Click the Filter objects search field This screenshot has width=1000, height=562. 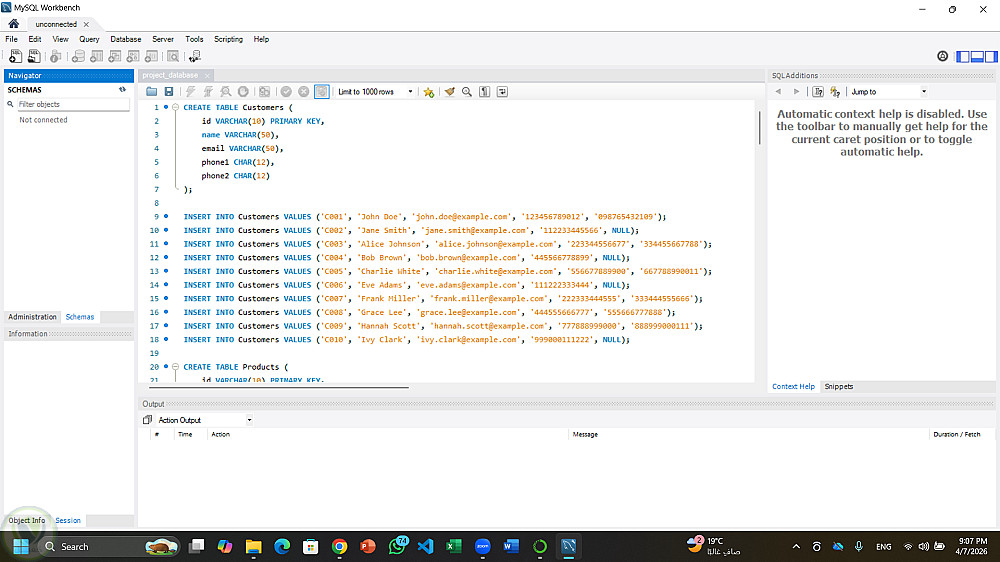pos(72,104)
